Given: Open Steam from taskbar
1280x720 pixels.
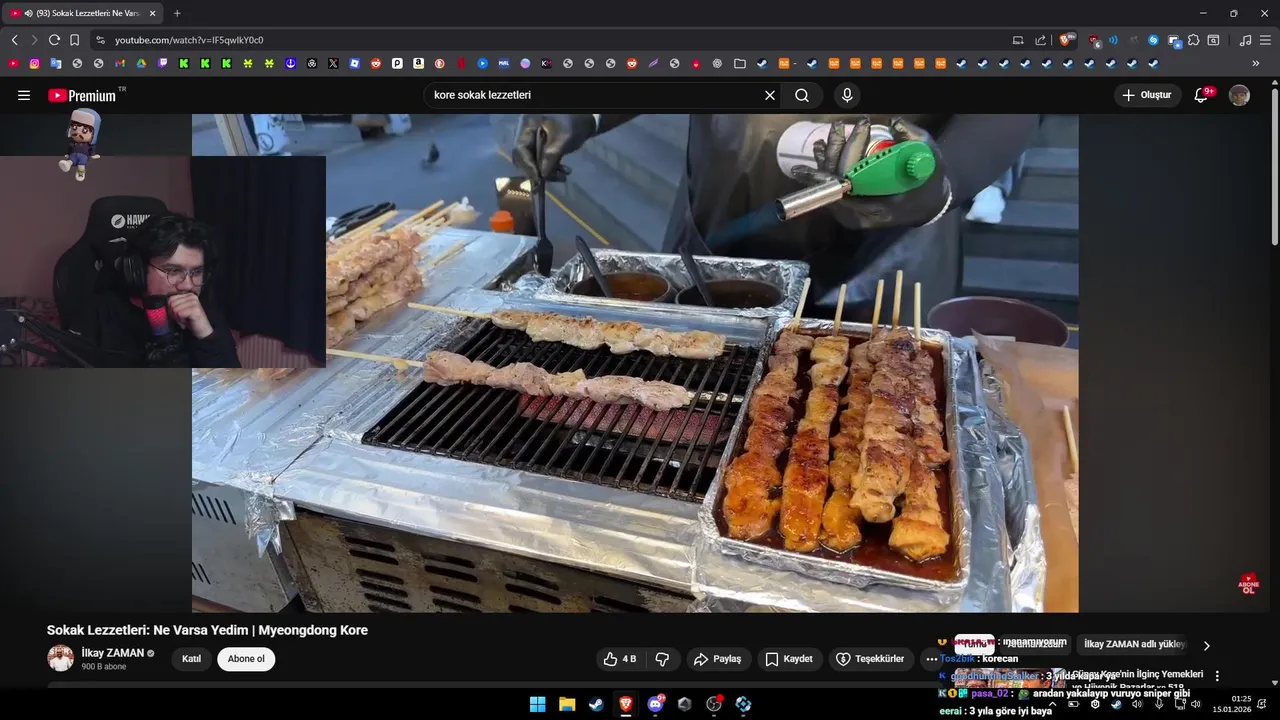Looking at the screenshot, I should pos(596,704).
